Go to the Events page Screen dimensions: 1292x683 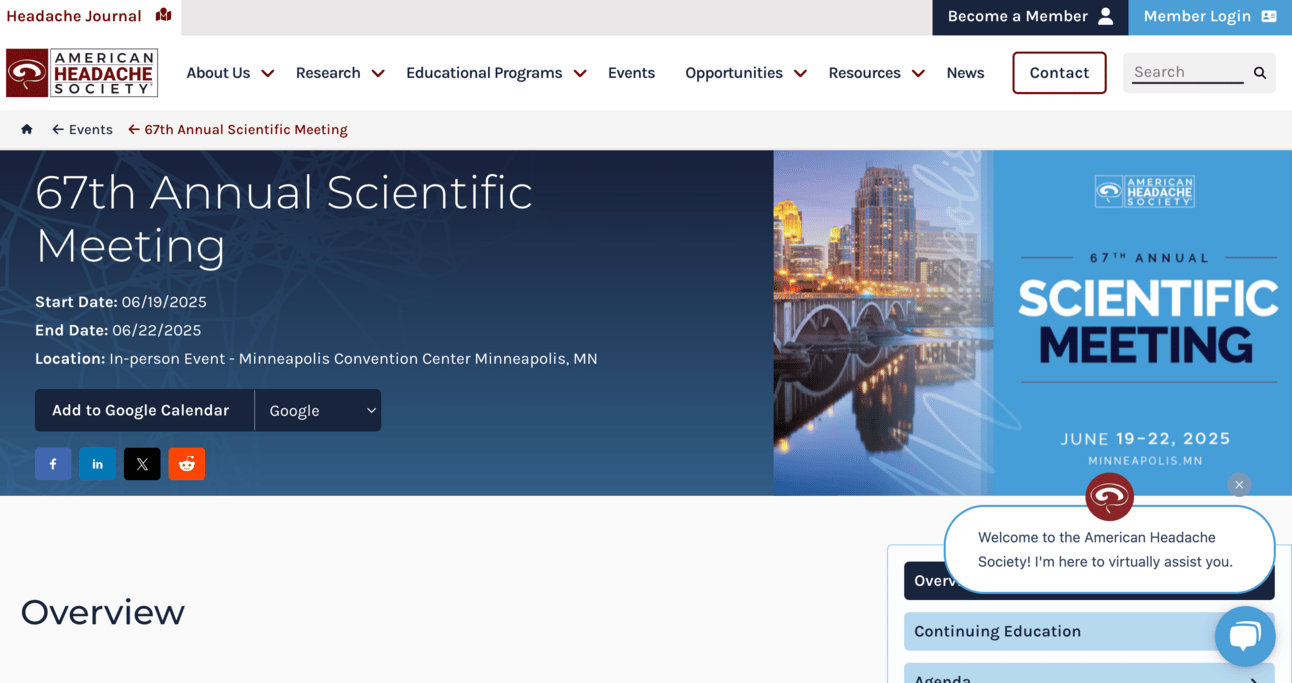pyautogui.click(x=631, y=73)
